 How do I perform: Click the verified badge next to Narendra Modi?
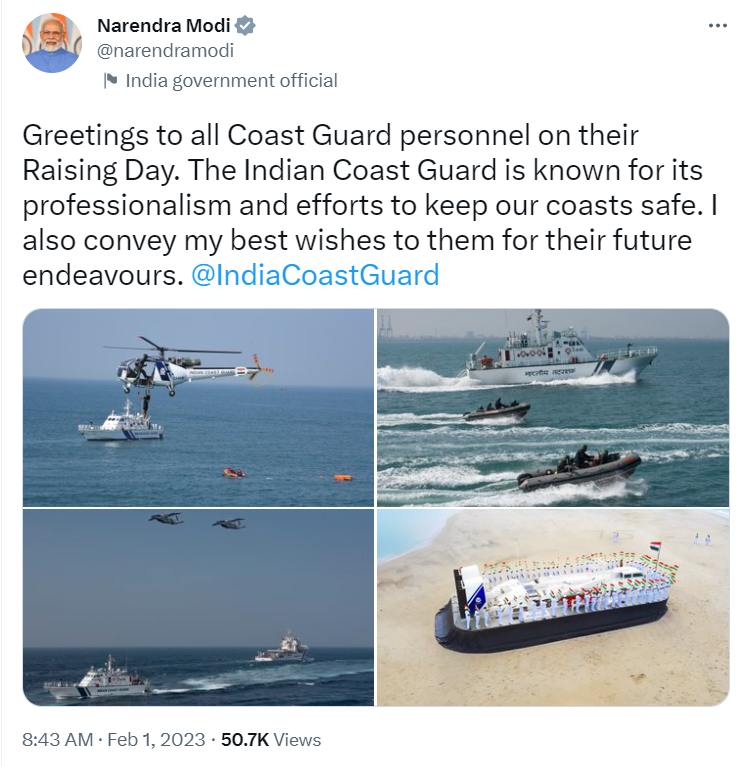pyautogui.click(x=245, y=25)
